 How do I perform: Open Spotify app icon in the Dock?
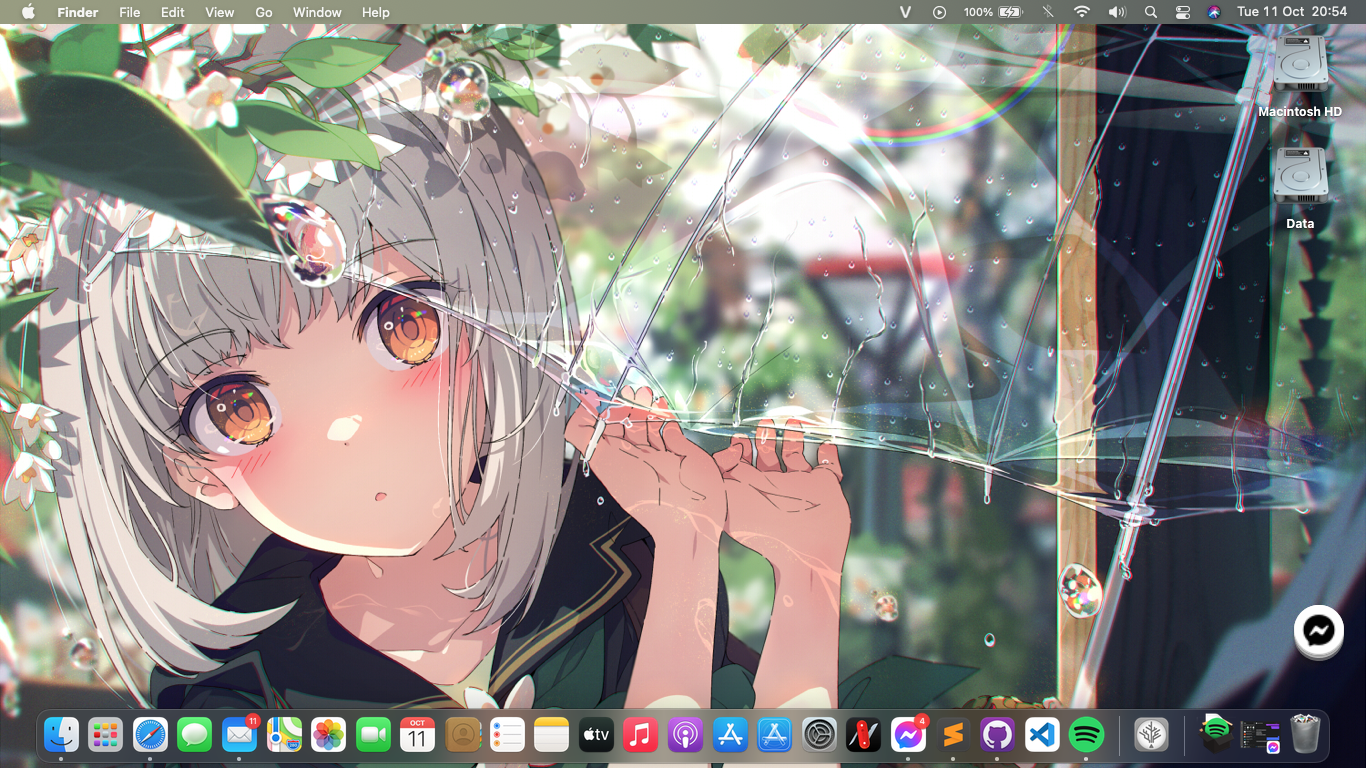click(1086, 736)
